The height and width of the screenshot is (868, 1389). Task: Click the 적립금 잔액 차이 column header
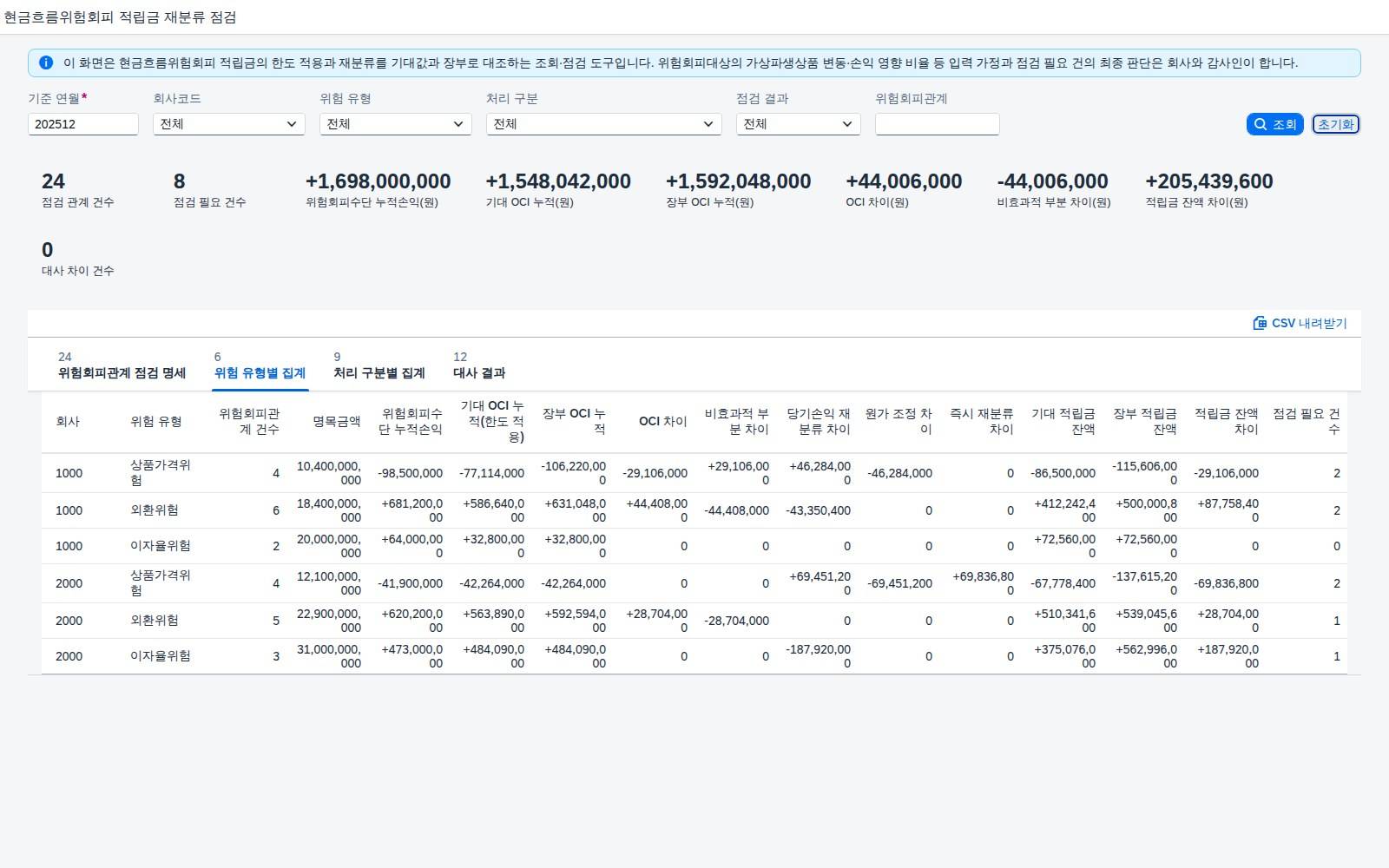coord(1227,421)
